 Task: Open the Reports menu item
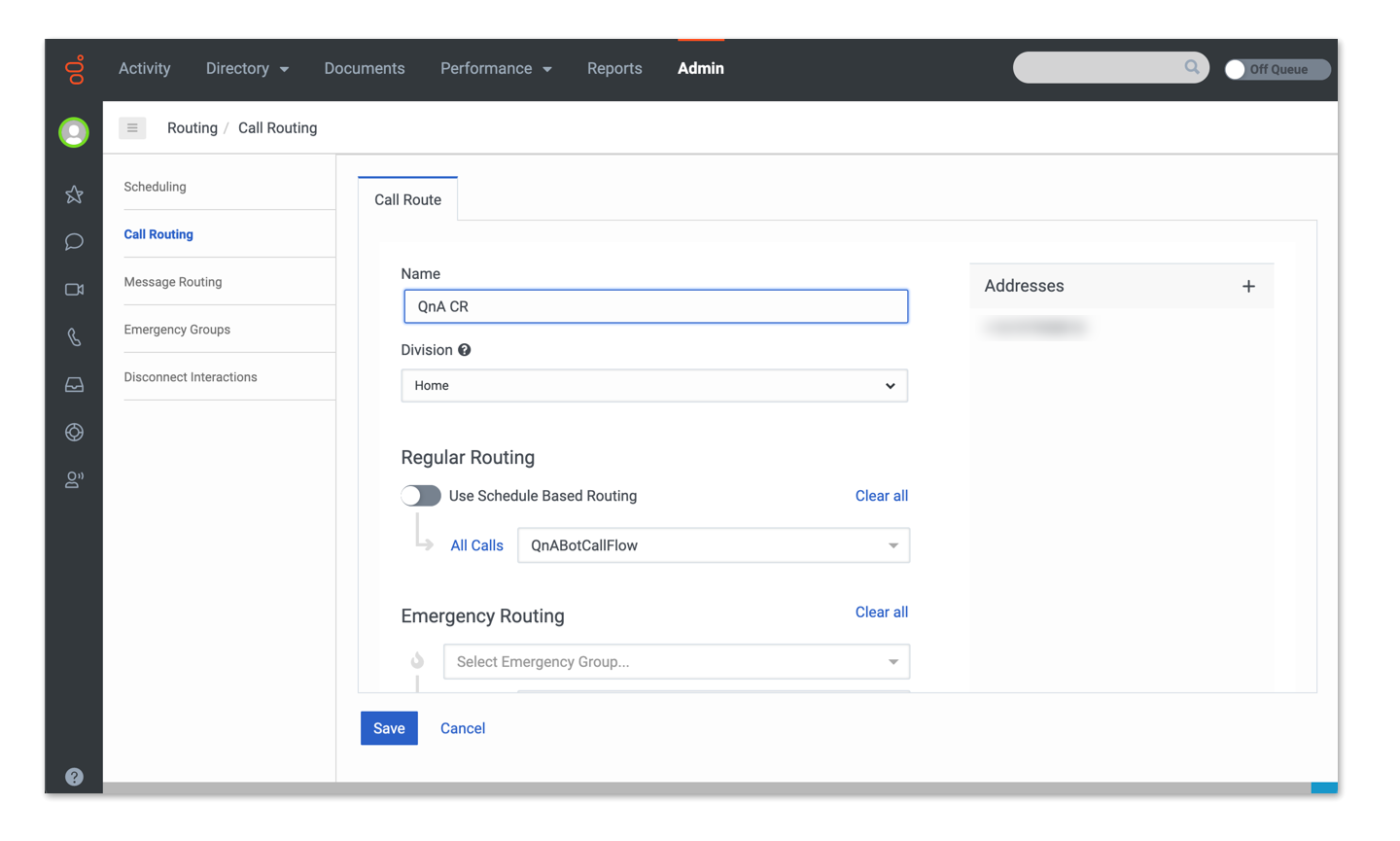click(x=614, y=69)
